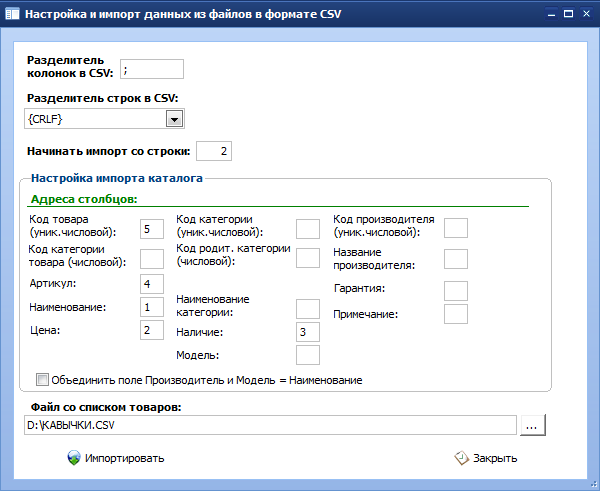The image size is (600, 491).
Task: Click the Код товара column field
Action: (x=152, y=229)
